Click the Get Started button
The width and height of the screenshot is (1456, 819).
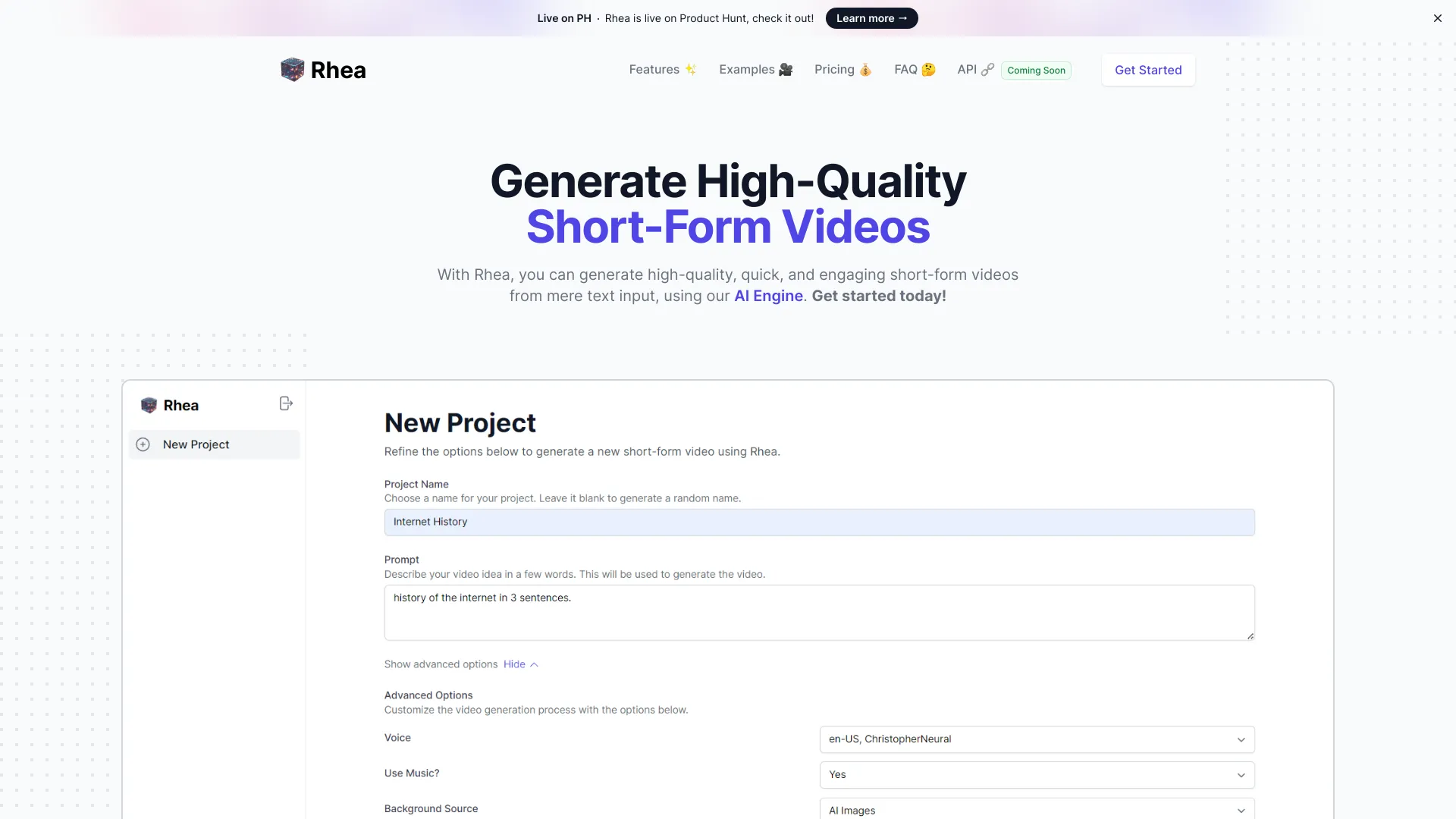[1147, 70]
